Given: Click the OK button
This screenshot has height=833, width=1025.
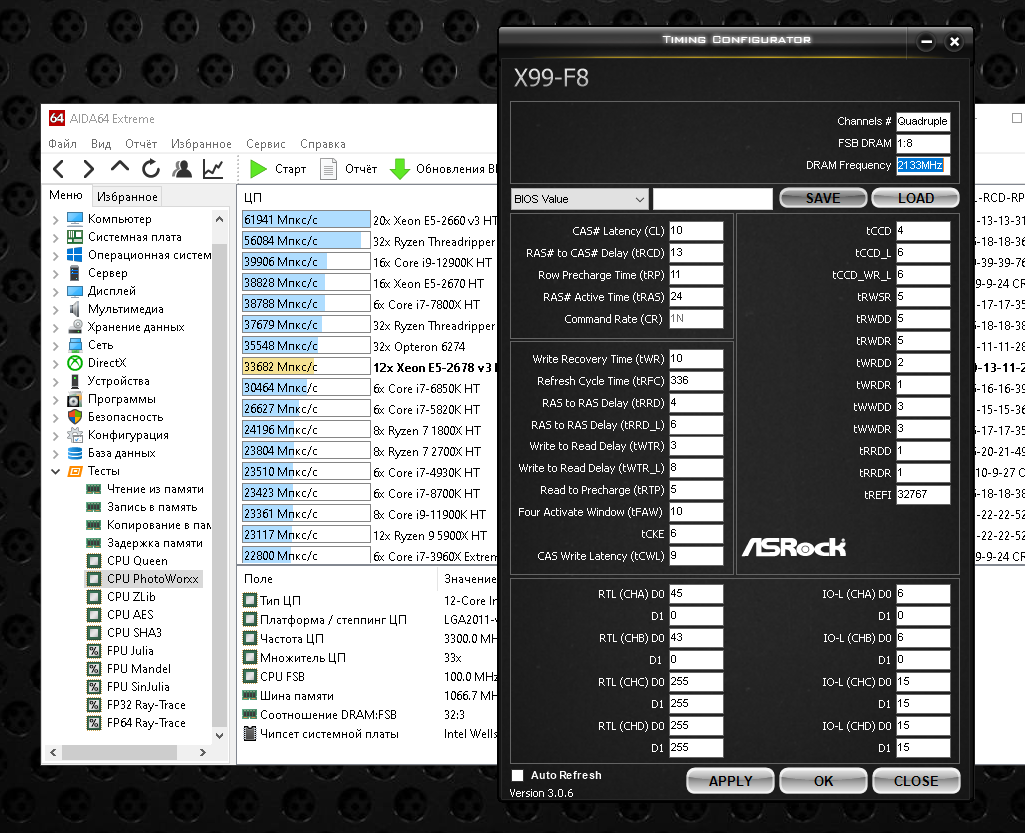Looking at the screenshot, I should coord(823,781).
